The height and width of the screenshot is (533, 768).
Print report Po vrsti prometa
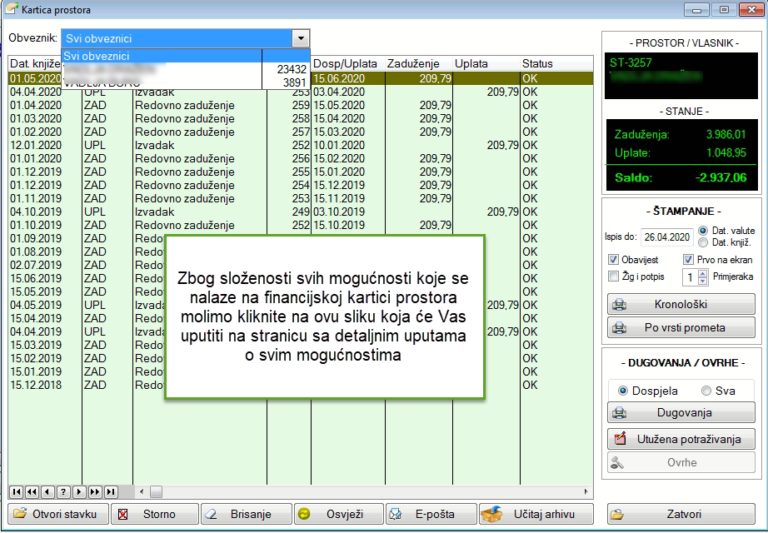pyautogui.click(x=681, y=328)
